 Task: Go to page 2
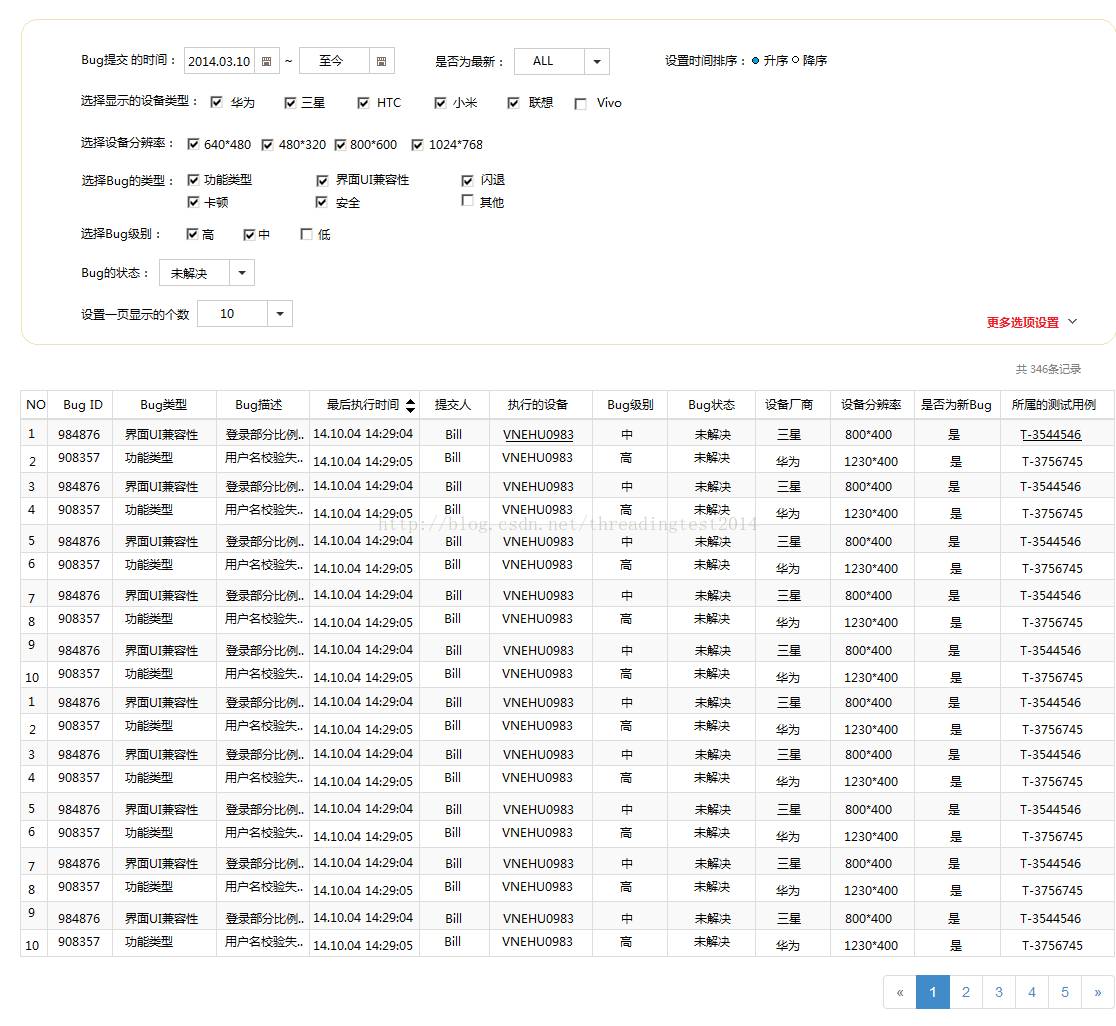(x=966, y=992)
